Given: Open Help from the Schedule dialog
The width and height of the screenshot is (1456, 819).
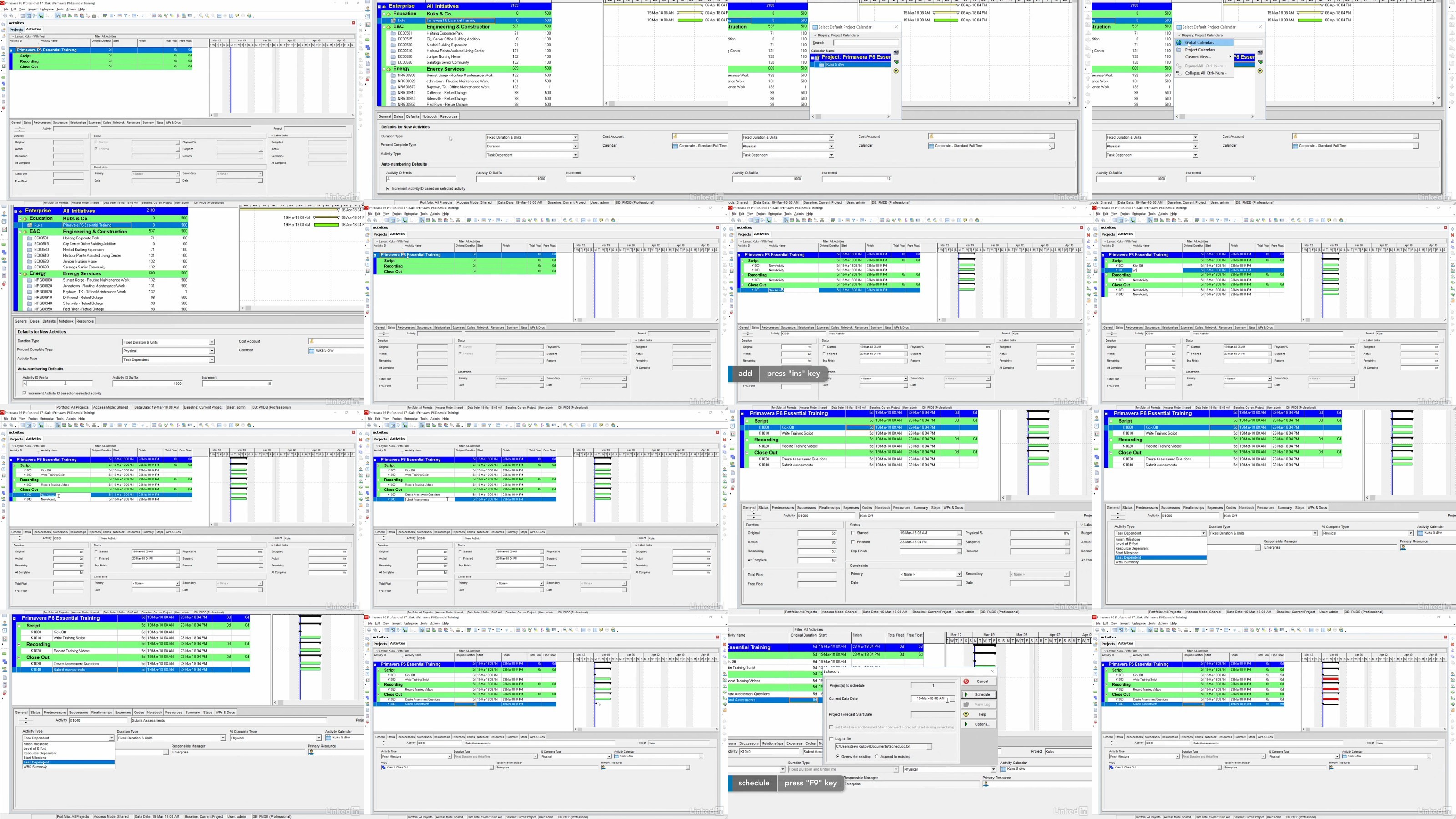Looking at the screenshot, I should [x=978, y=714].
